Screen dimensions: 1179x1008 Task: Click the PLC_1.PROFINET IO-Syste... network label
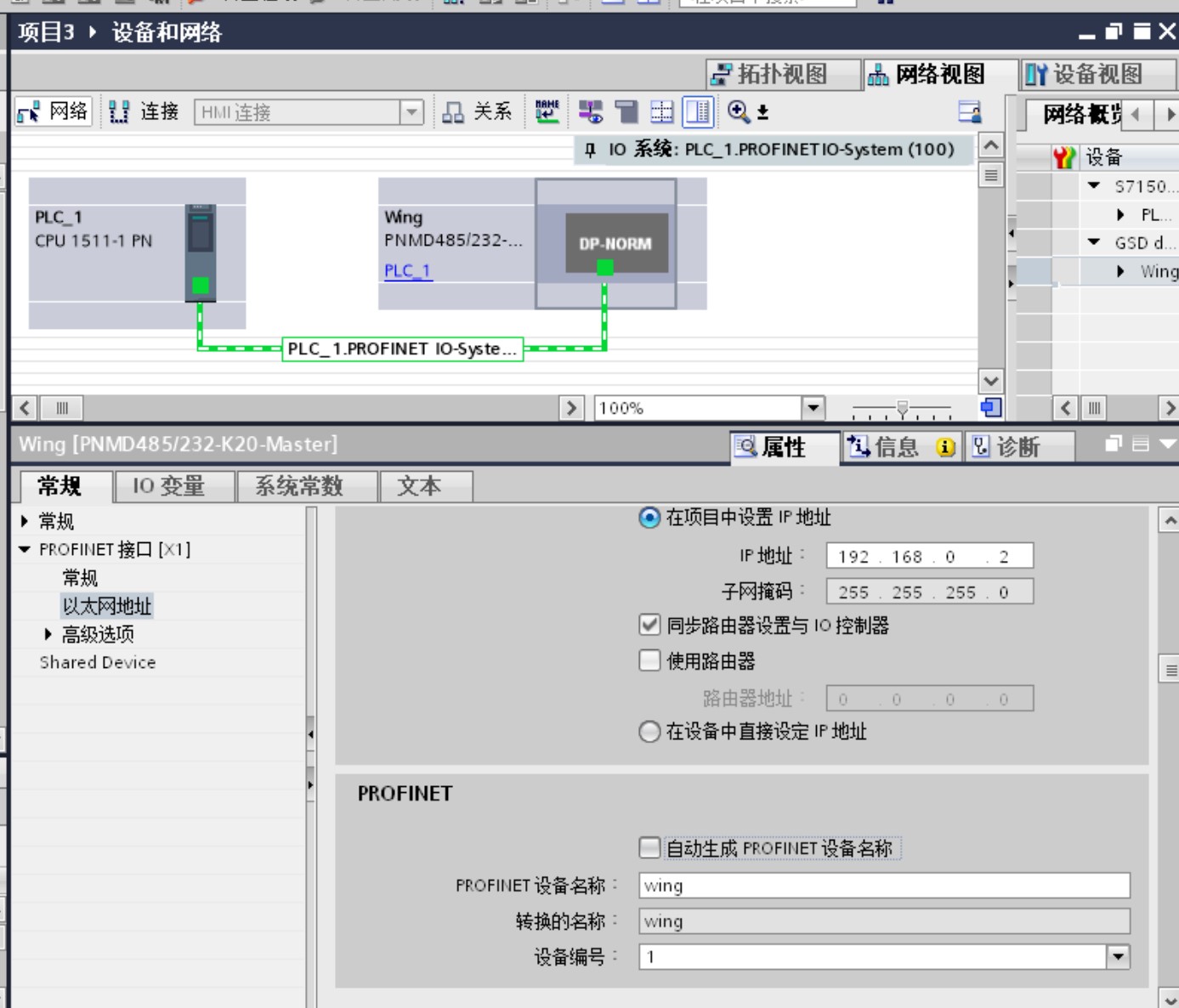click(x=402, y=349)
